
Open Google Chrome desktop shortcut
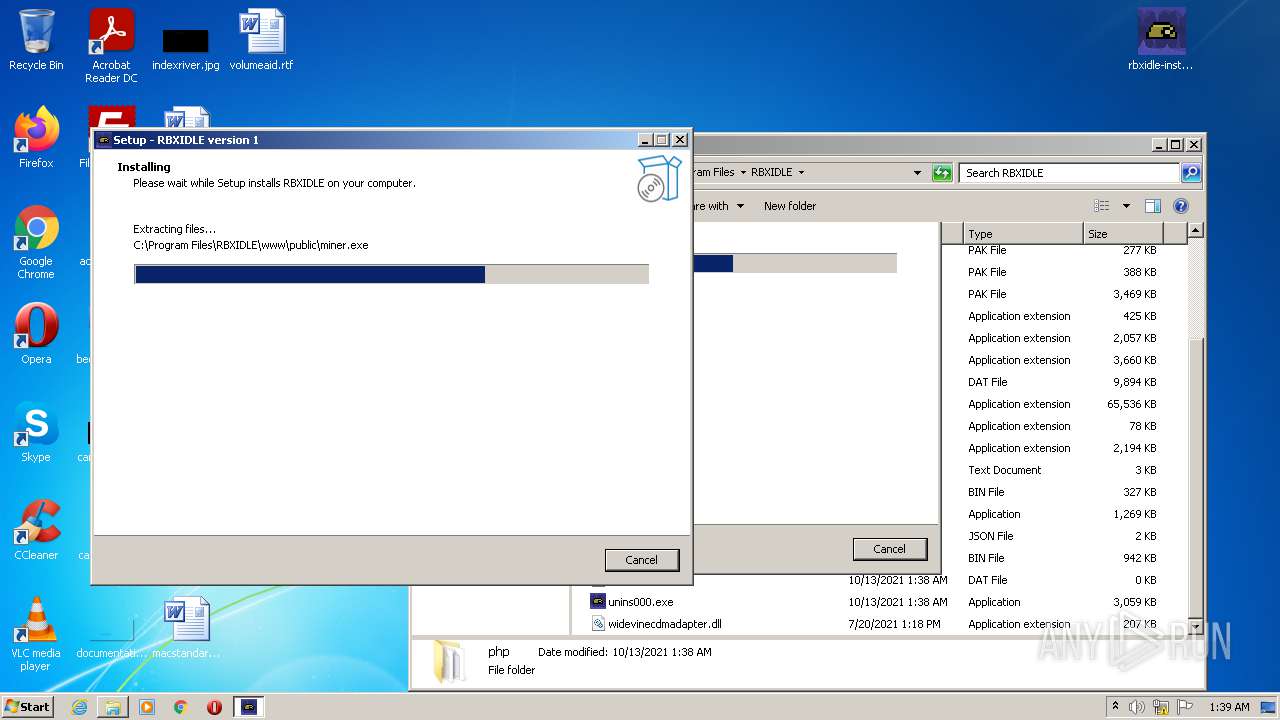click(36, 243)
